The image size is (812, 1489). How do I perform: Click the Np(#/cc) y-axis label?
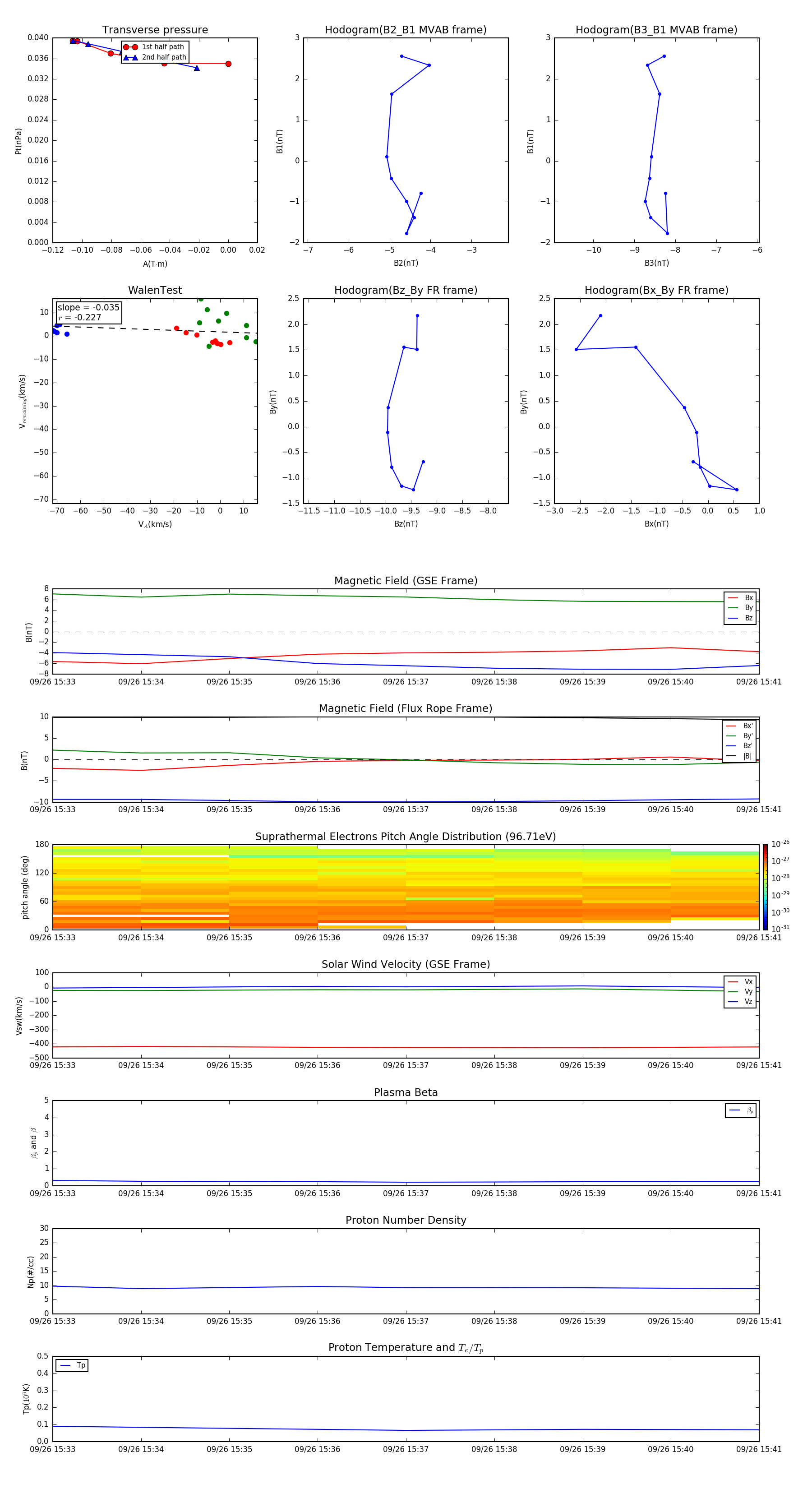point(31,1272)
